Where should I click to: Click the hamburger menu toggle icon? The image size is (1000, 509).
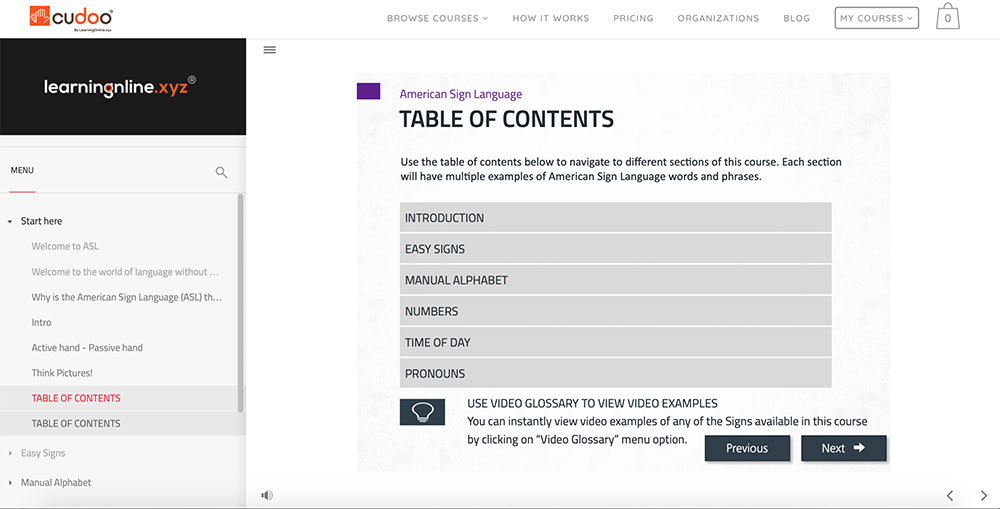pos(269,50)
